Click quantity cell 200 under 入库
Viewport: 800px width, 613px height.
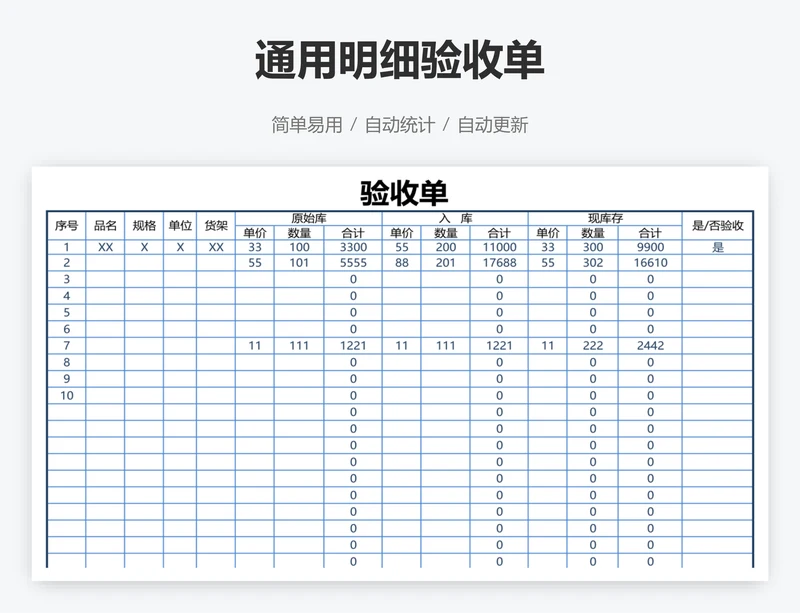[x=445, y=248]
